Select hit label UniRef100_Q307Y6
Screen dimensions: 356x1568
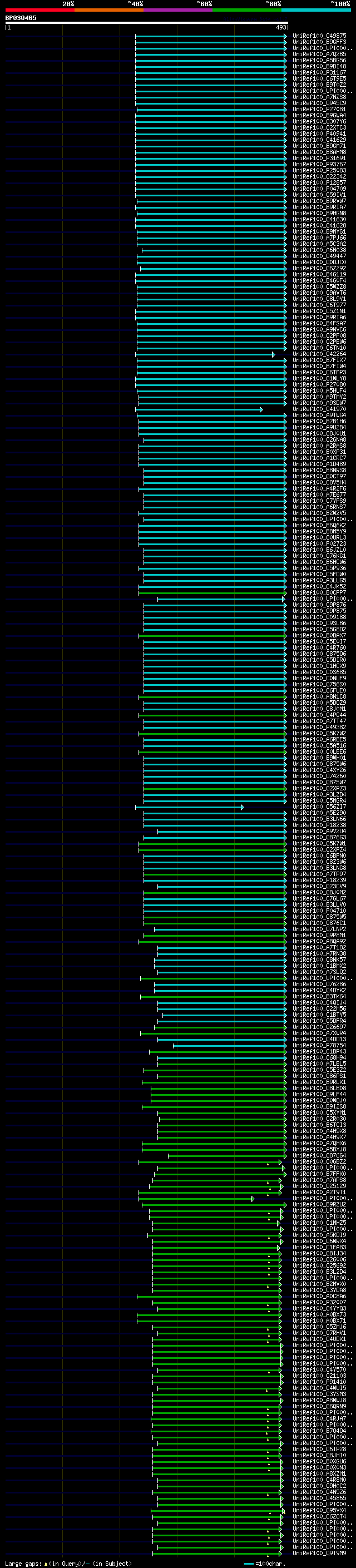pyautogui.click(x=319, y=122)
